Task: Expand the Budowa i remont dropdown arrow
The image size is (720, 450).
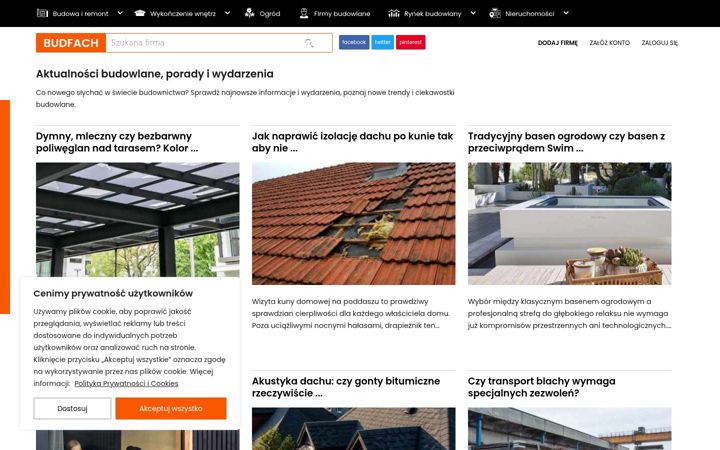Action: point(120,13)
